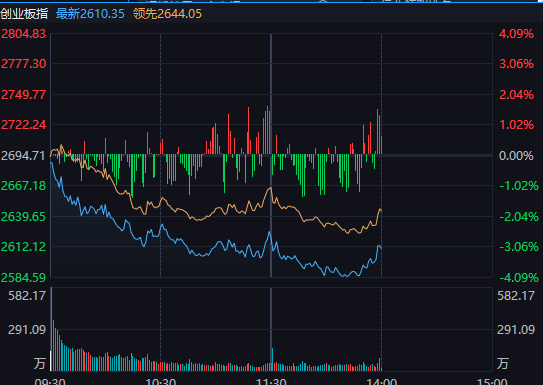Click the 2612.12 price axis label
This screenshot has height=385, width=543.
(24, 247)
